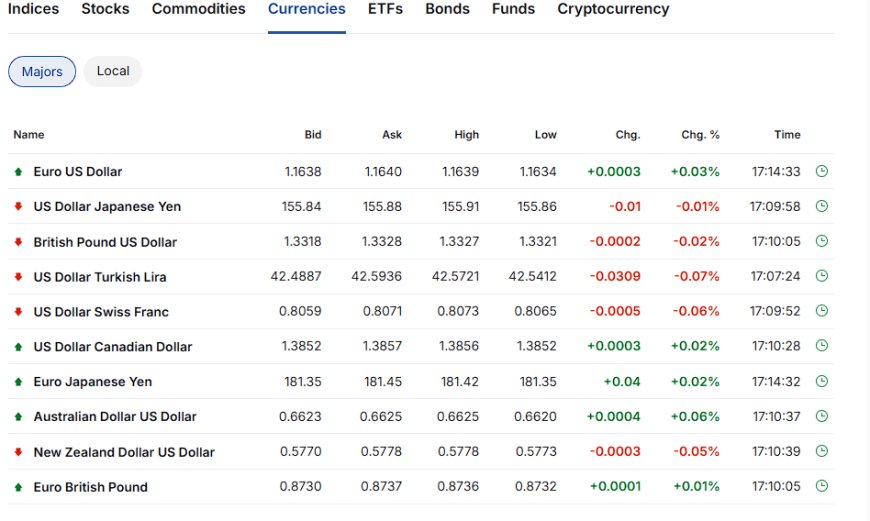Viewport: 870px width, 521px height.
Task: Select the Majors filter pill
Action: pyautogui.click(x=42, y=72)
